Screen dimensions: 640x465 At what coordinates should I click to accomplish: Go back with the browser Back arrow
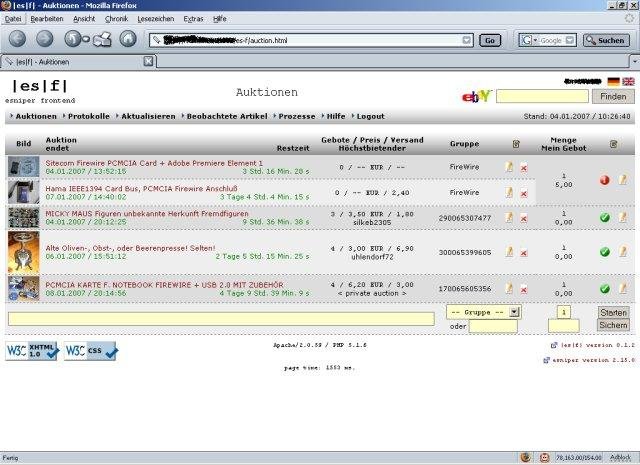[x=18, y=39]
